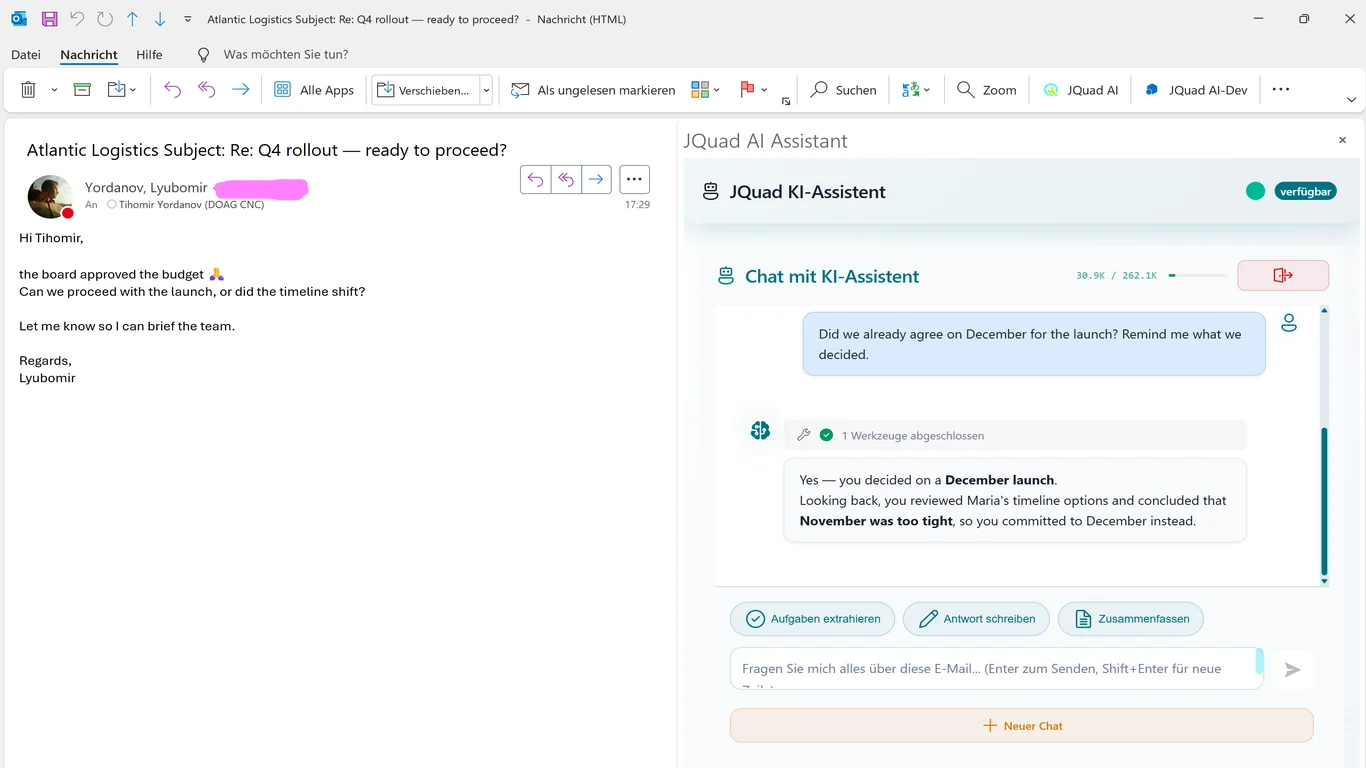Expand the Verschieben quick steps dropdown
The width and height of the screenshot is (1366, 768).
[x=487, y=90]
